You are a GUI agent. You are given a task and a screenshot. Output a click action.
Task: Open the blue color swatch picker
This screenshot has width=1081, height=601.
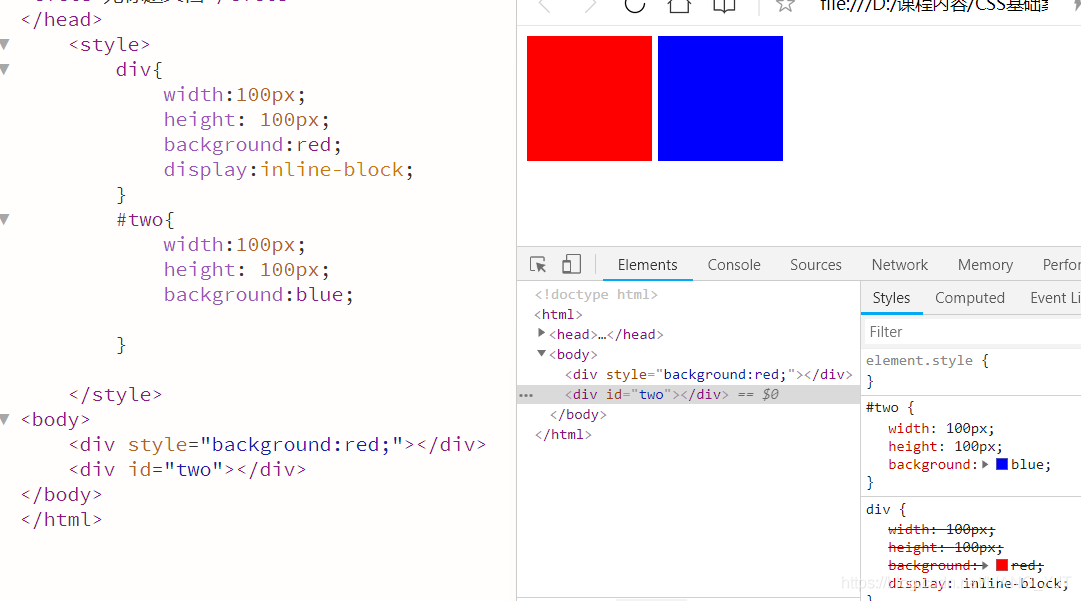tap(1002, 464)
